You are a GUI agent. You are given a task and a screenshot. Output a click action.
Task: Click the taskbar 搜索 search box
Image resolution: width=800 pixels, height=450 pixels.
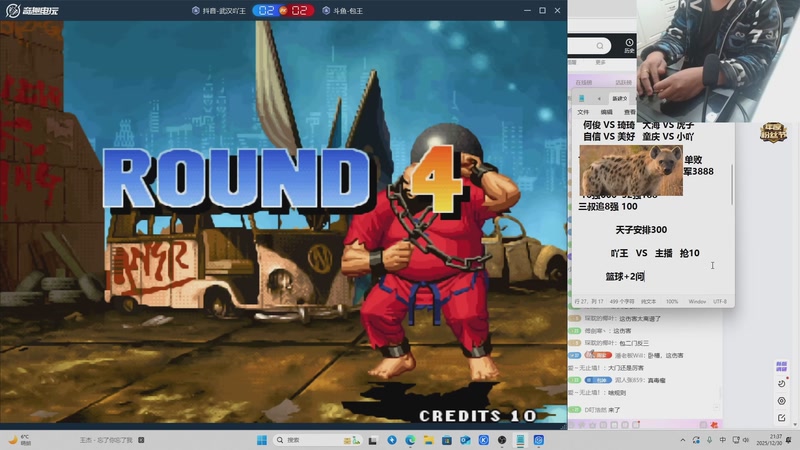(317, 440)
